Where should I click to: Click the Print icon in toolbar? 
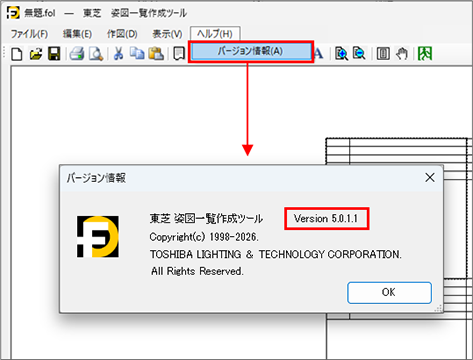77,54
